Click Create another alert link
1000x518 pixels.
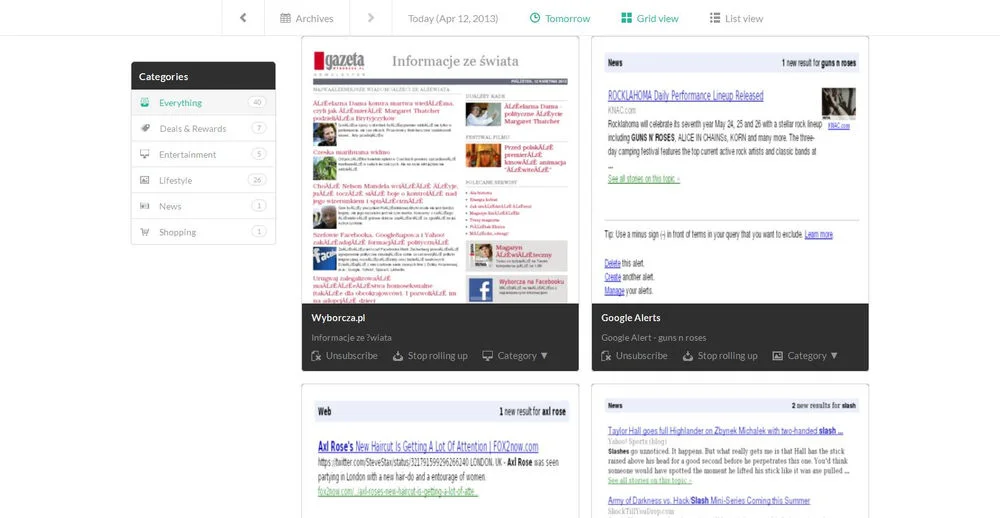(x=612, y=277)
